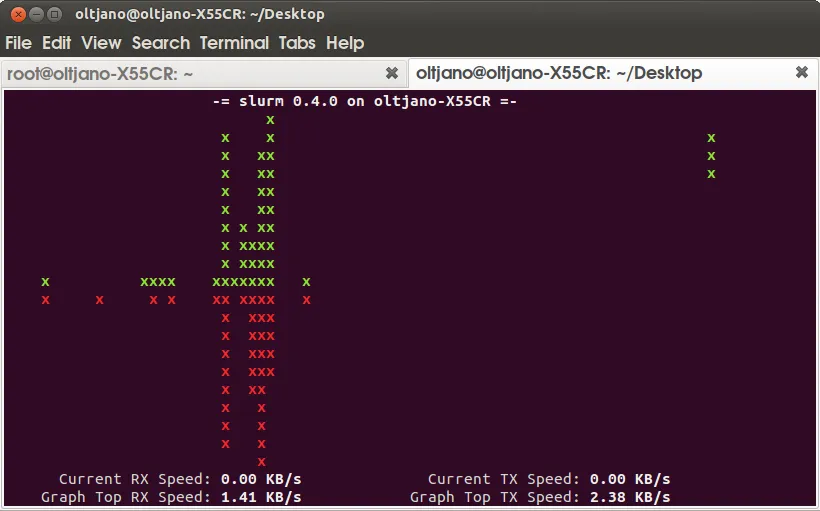Select the oltjano@oltjano-X55CR ~/Desktop tab
820x511 pixels.
pos(613,73)
